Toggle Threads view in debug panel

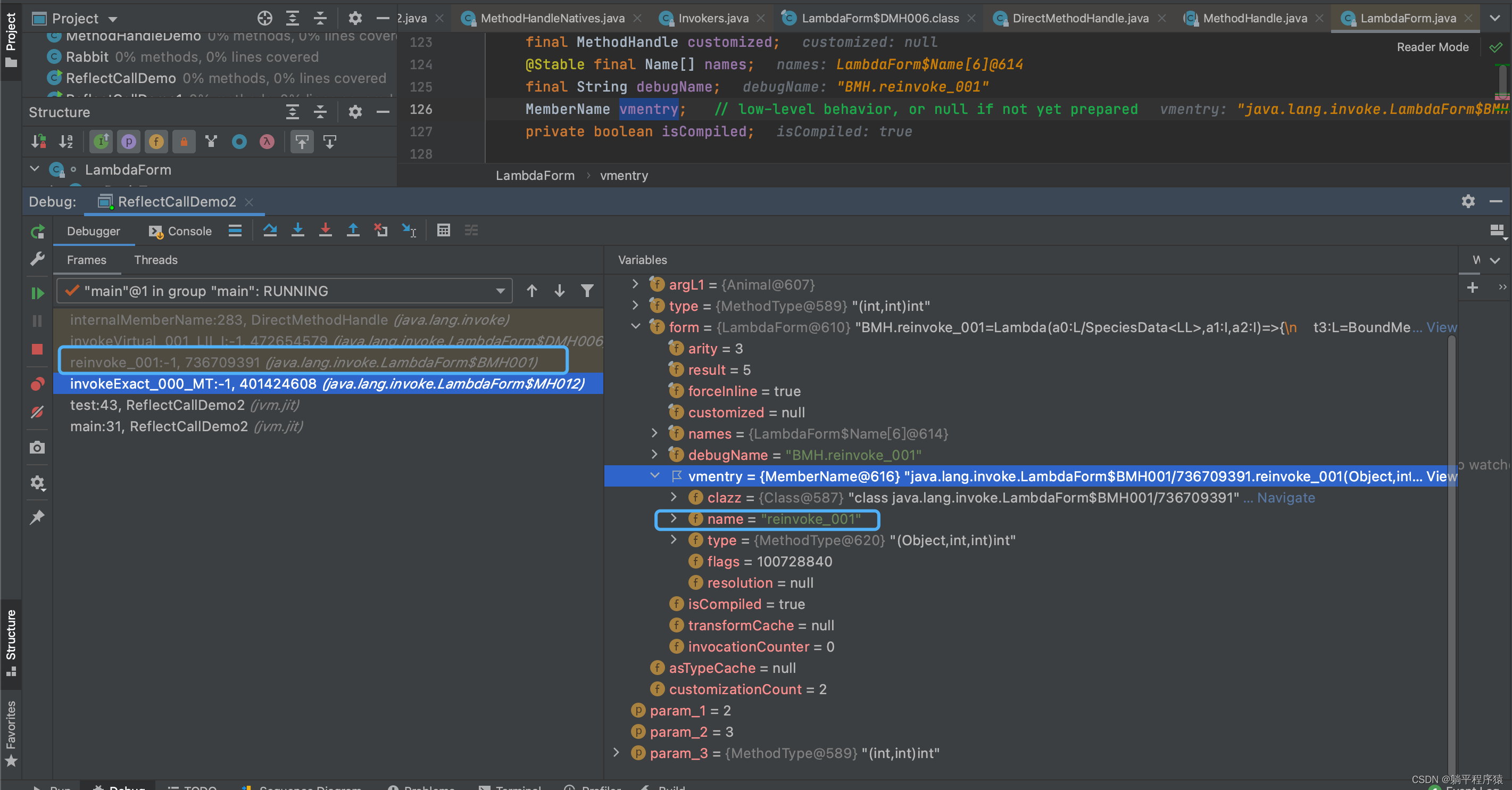pyautogui.click(x=157, y=260)
